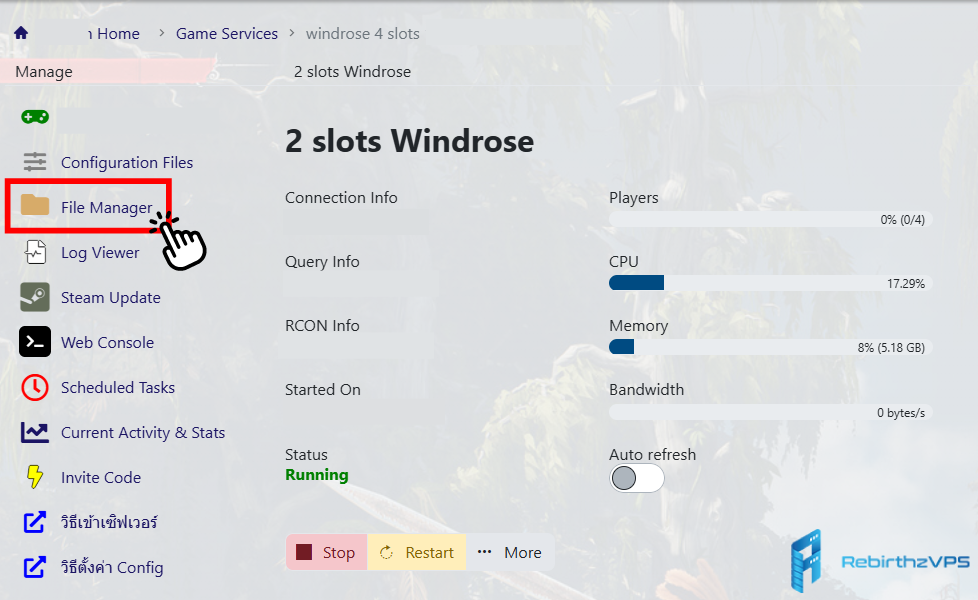Viewport: 978px width, 600px height.
Task: Go to the home icon in breadcrumb
Action: (x=21, y=33)
